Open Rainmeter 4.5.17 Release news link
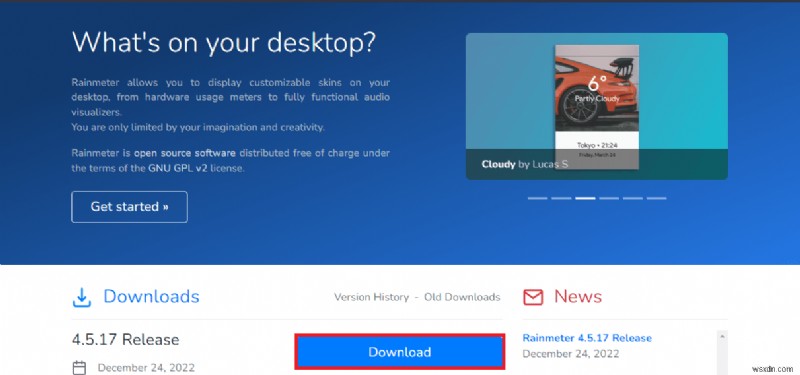The width and height of the screenshot is (800, 375). point(587,338)
